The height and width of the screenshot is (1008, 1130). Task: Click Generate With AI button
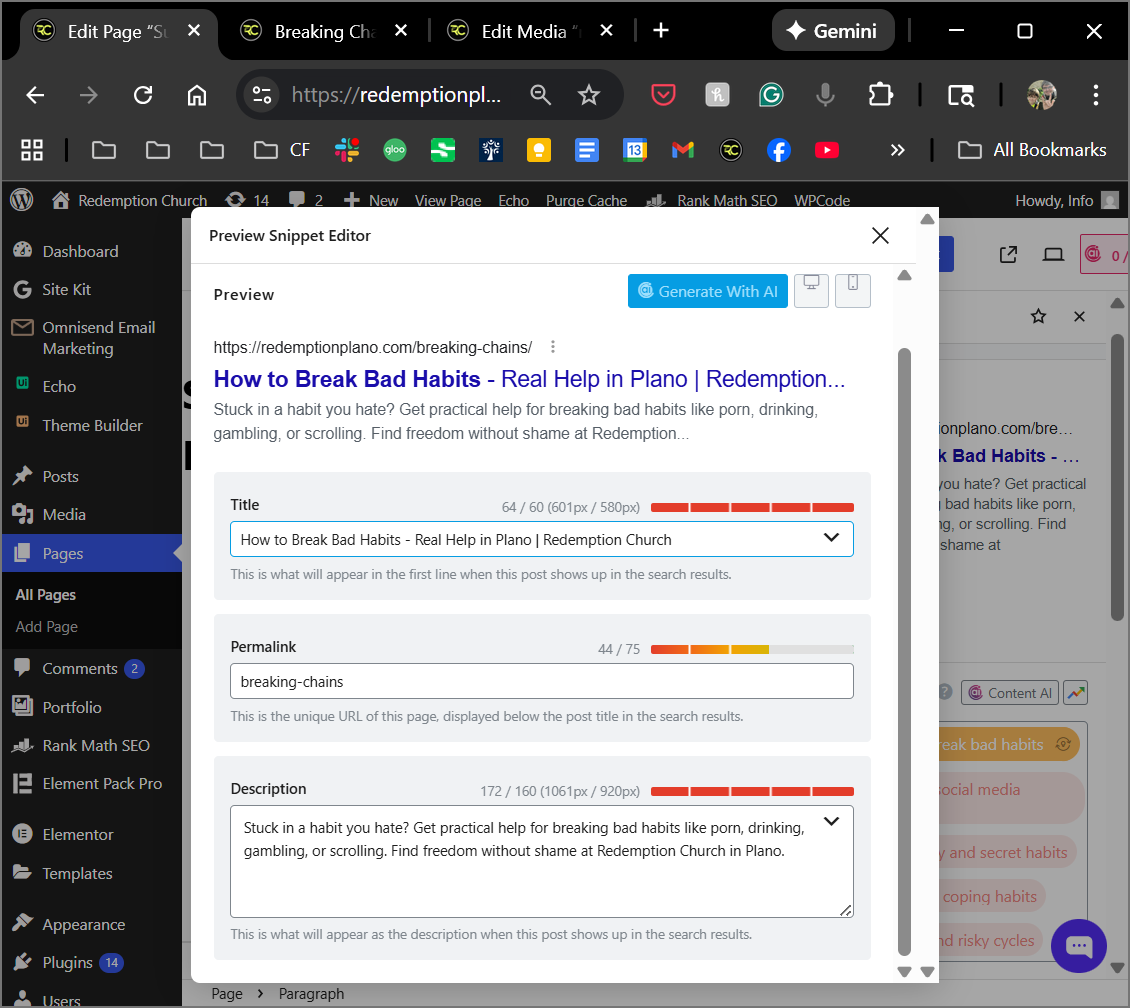[708, 291]
